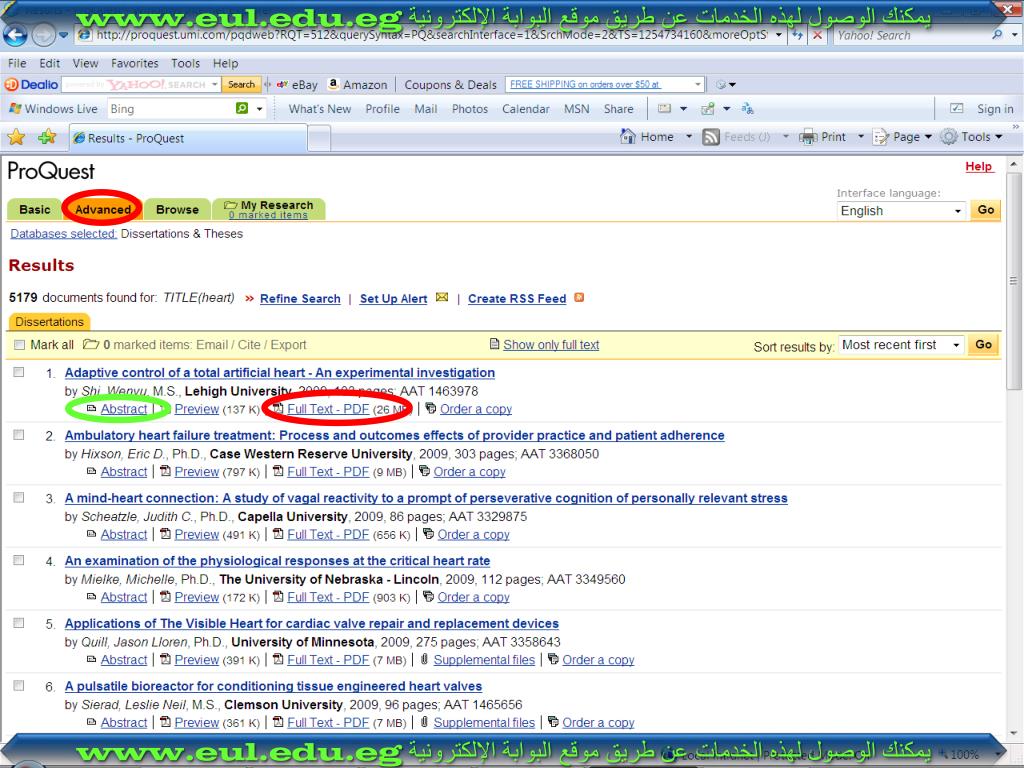Click the eBay toolbar icon
The width and height of the screenshot is (1024, 768).
pyautogui.click(x=283, y=84)
